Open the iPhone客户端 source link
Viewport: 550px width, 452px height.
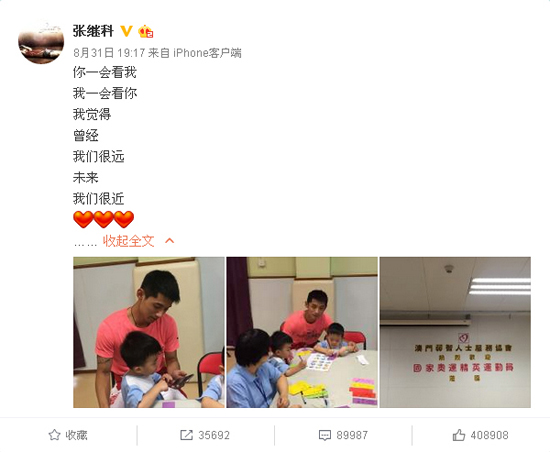click(207, 53)
